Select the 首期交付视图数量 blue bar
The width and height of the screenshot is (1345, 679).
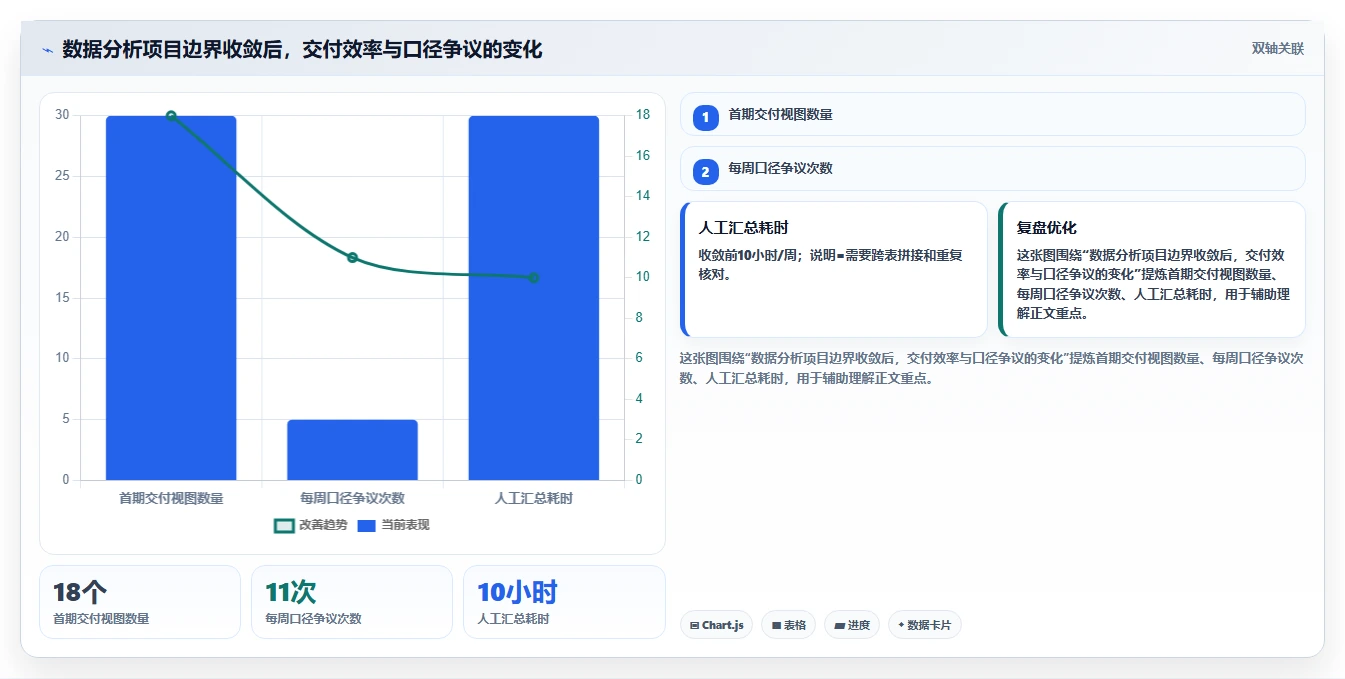click(x=171, y=298)
